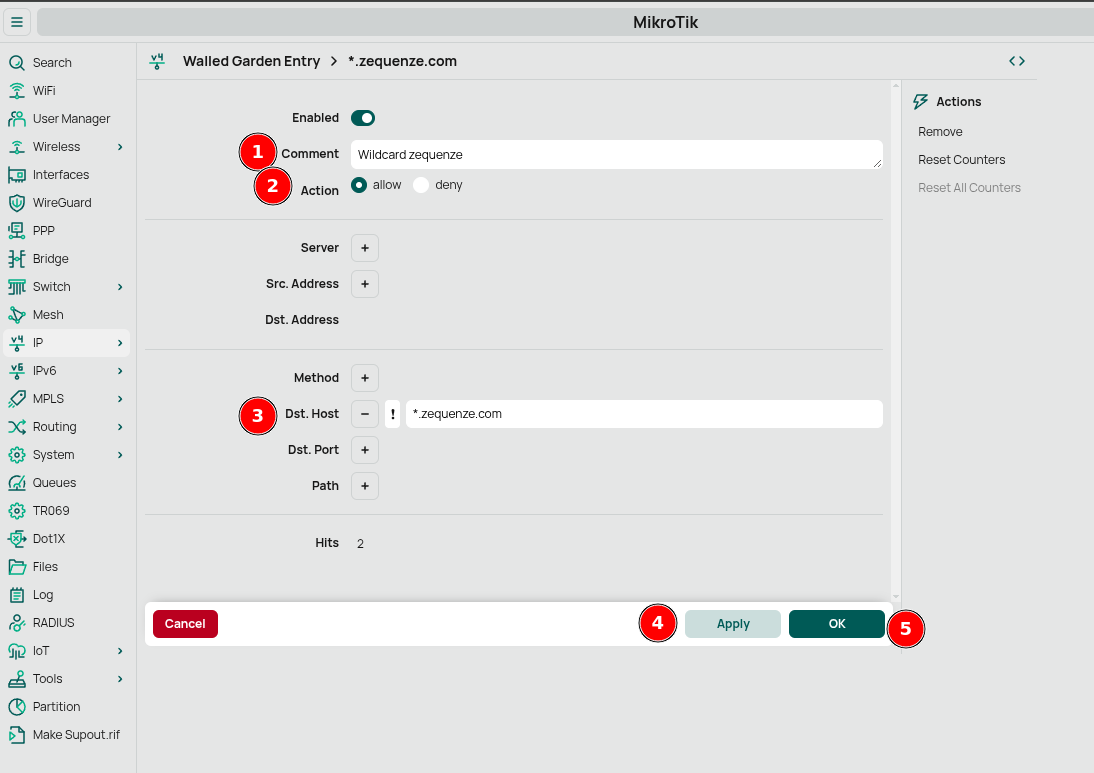Image resolution: width=1094 pixels, height=773 pixels.
Task: Click the Actions lightning bolt icon
Action: (x=920, y=101)
